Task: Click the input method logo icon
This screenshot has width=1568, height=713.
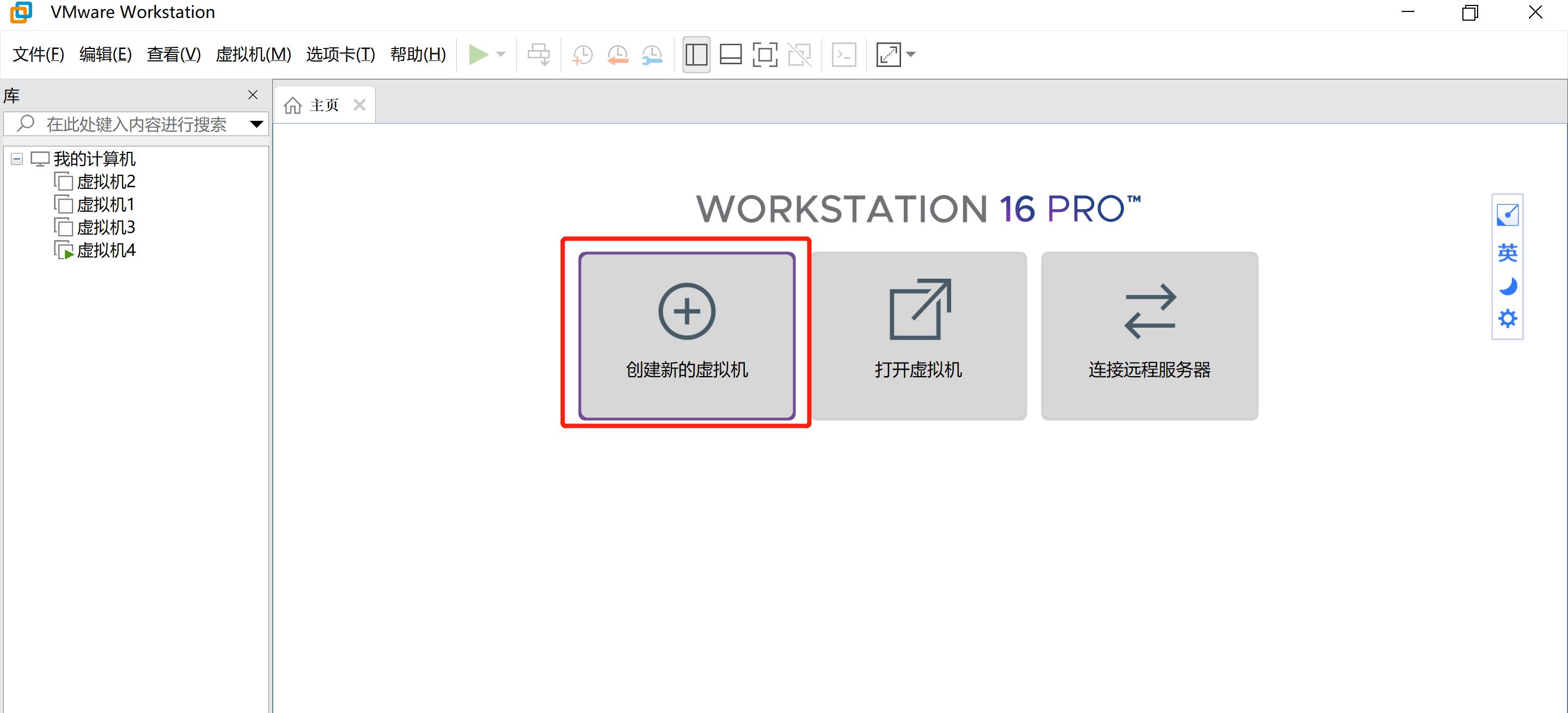Action: click(1508, 214)
